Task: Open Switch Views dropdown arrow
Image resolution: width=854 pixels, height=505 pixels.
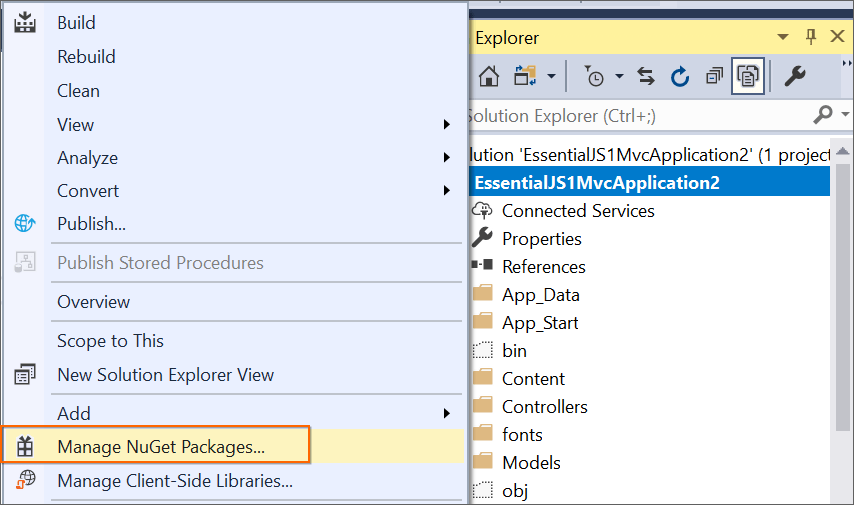Action: [x=552, y=76]
